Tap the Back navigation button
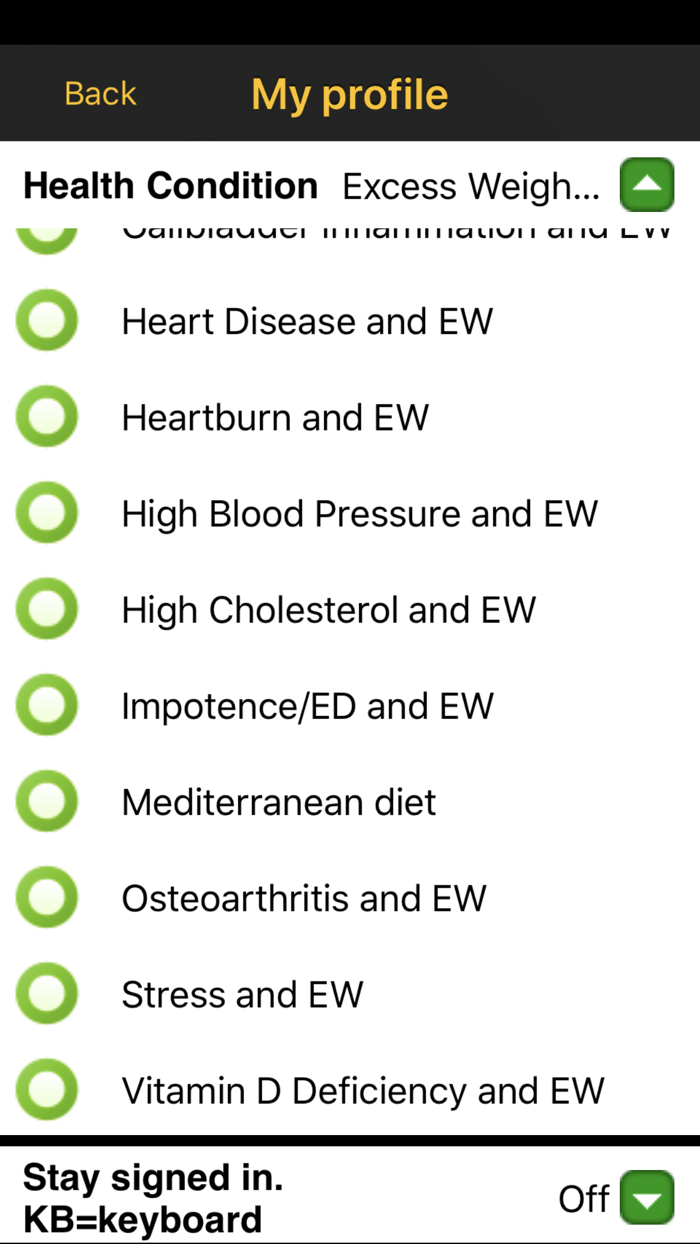The height and width of the screenshot is (1244, 700). [x=99, y=93]
